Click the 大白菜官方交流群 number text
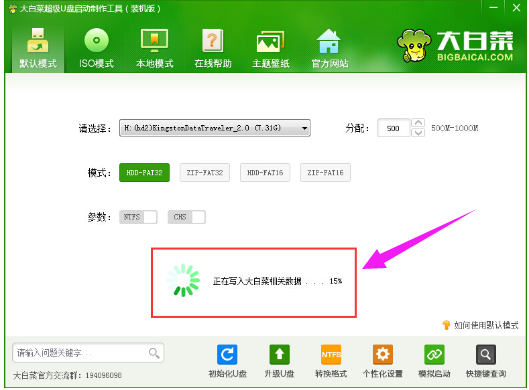Screen dimensions: 529x390 [x=67, y=375]
